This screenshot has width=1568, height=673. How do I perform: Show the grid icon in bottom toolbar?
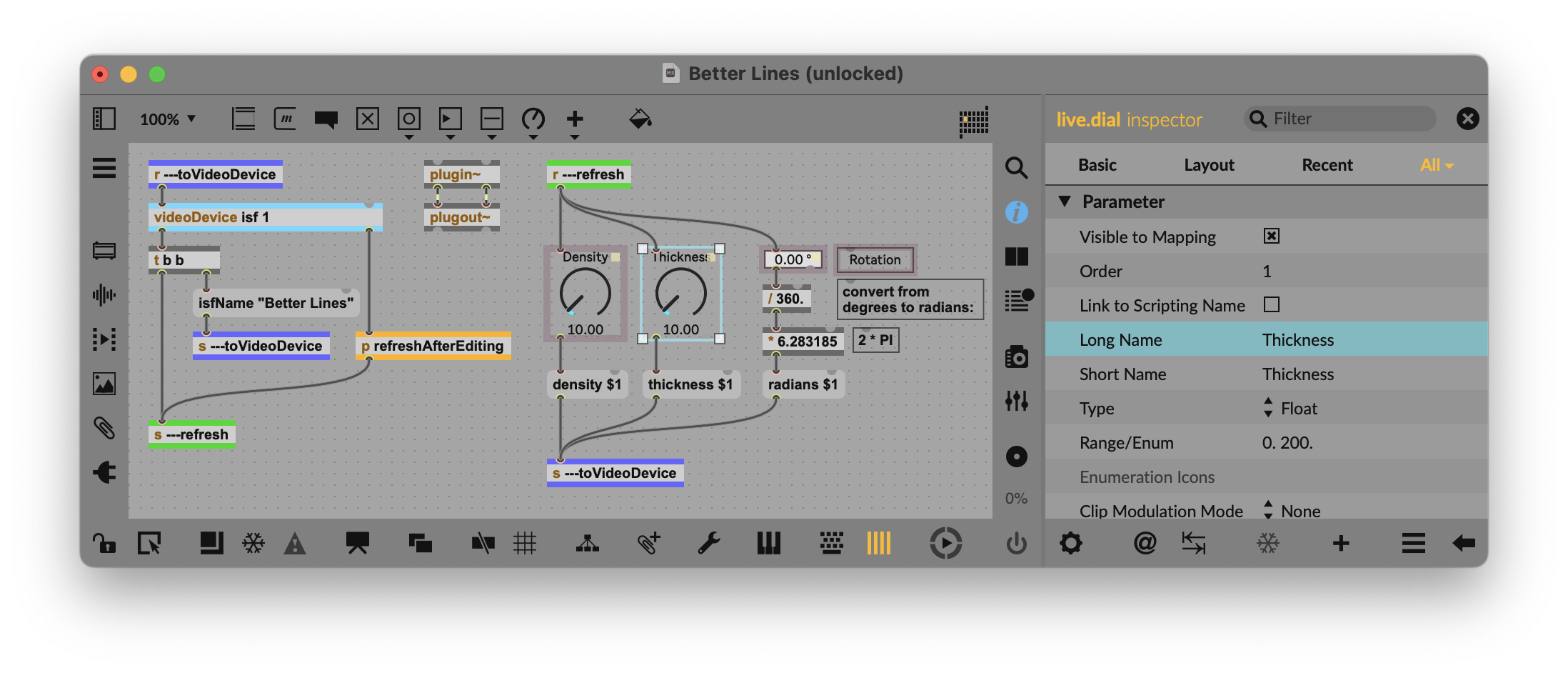pyautogui.click(x=525, y=544)
